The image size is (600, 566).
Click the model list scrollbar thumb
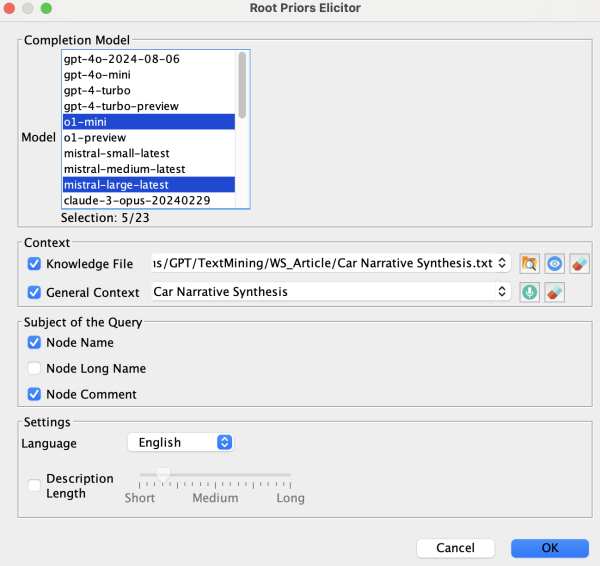point(242,85)
